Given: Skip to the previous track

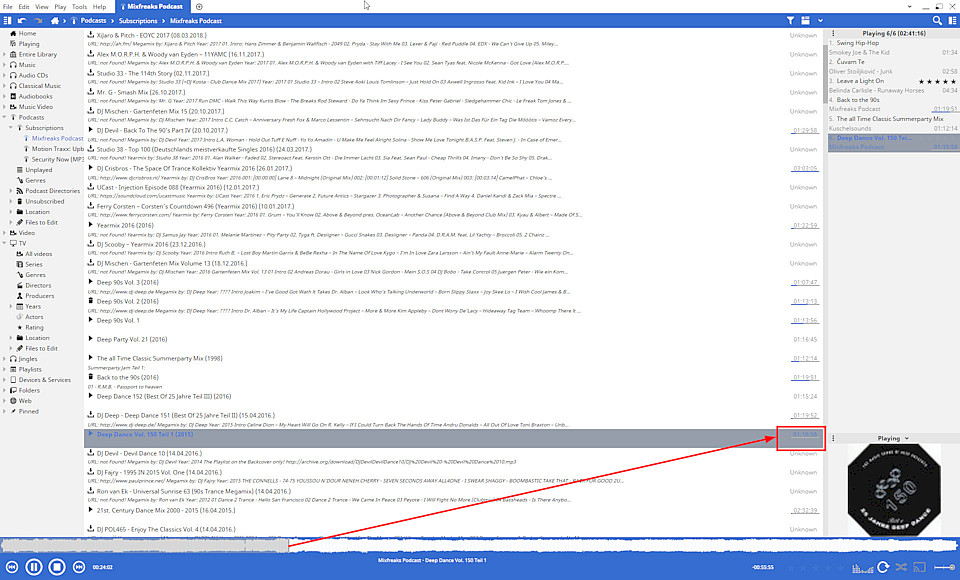Looking at the screenshot, I should [x=12, y=567].
